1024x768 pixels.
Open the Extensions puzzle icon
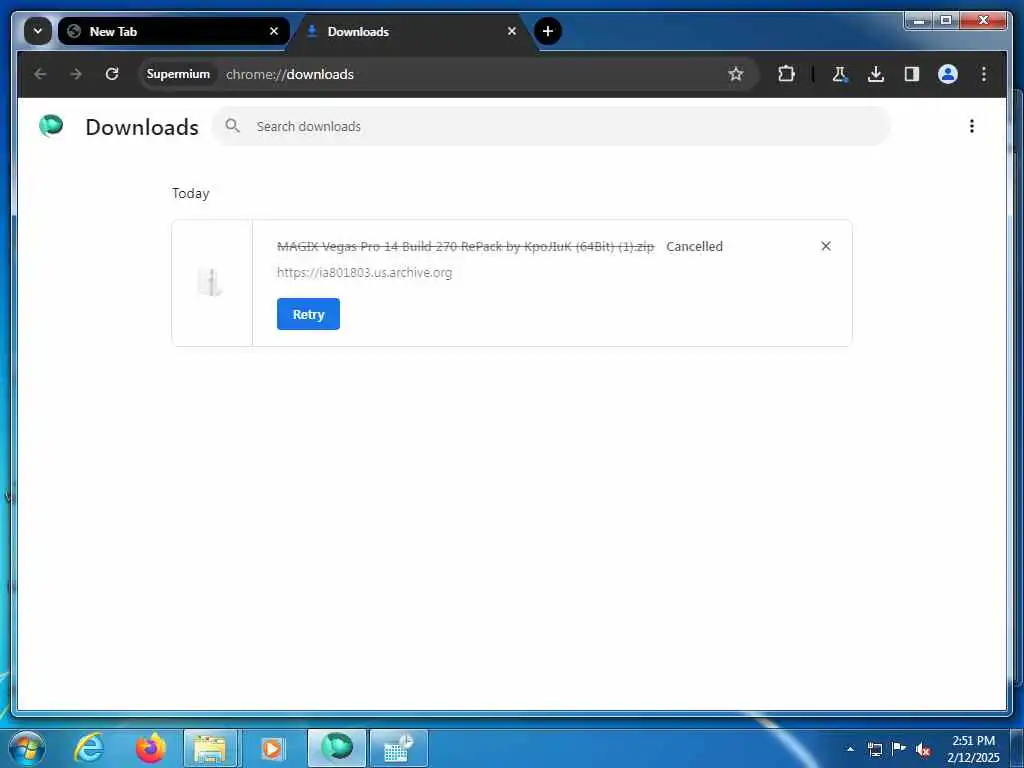tap(786, 74)
